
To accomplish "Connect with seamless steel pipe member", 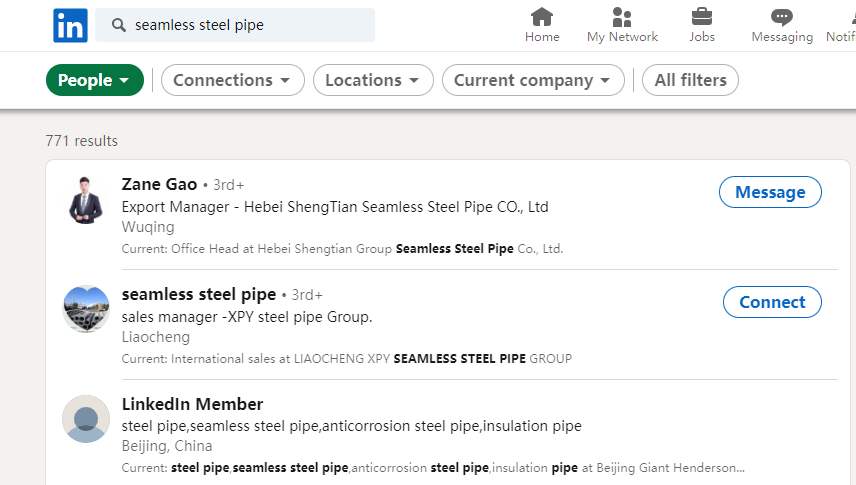I will pyautogui.click(x=771, y=302).
